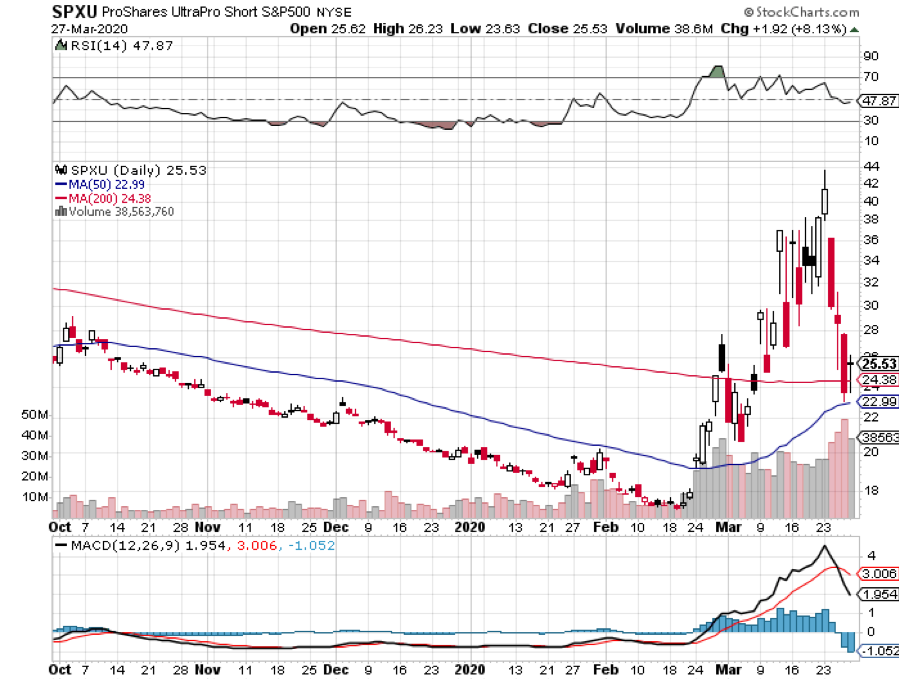Click the SPXU (Daily) candlestick legend icon
This screenshot has width=899, height=679.
pyautogui.click(x=59, y=171)
